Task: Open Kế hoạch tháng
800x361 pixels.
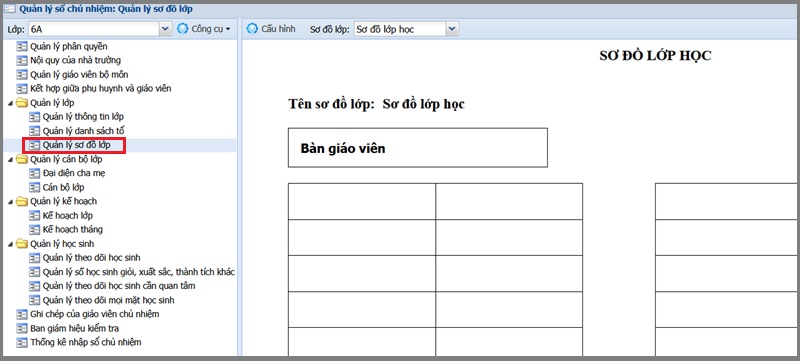Action: [x=73, y=229]
